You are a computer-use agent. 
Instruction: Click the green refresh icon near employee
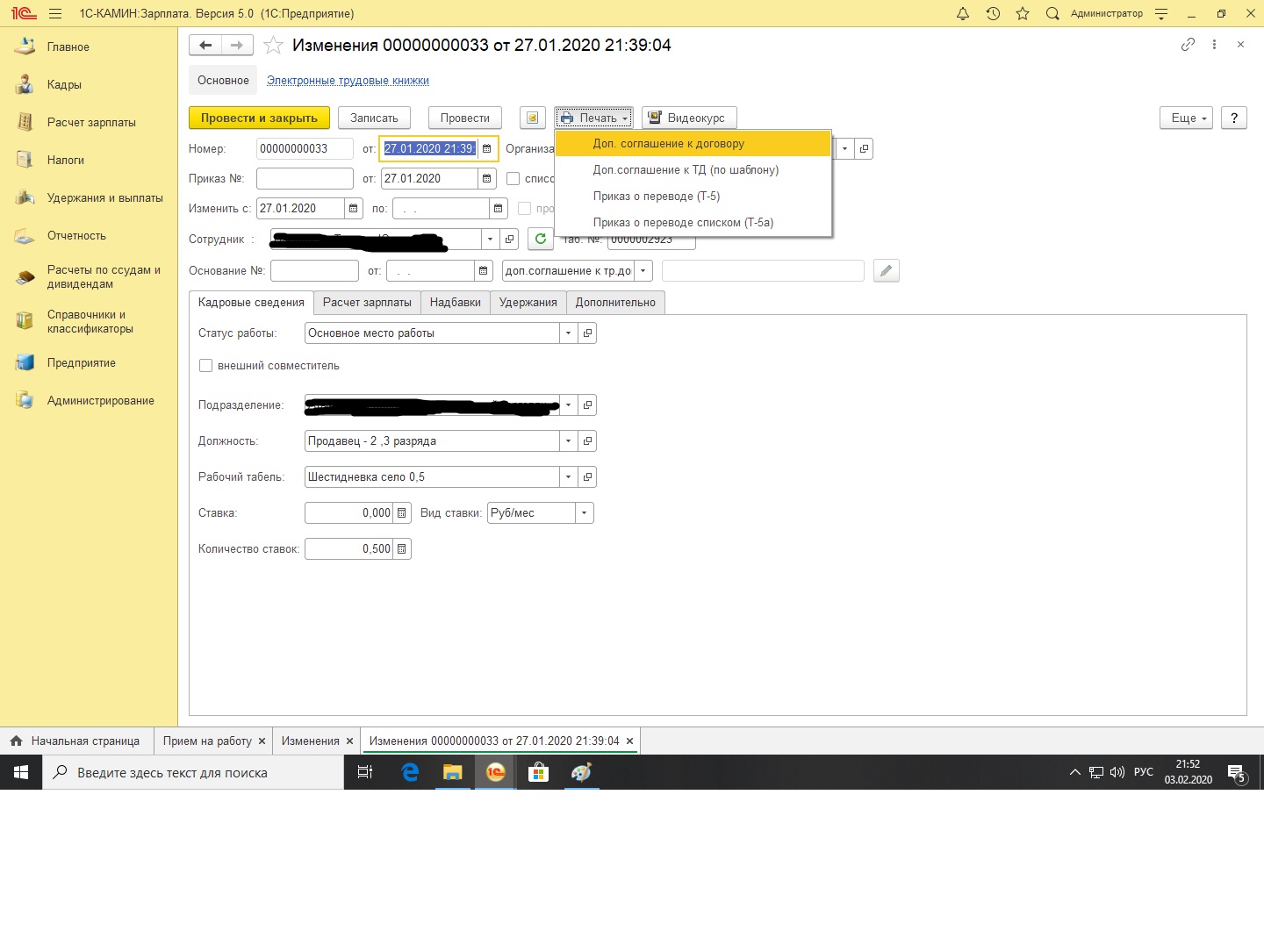click(541, 239)
